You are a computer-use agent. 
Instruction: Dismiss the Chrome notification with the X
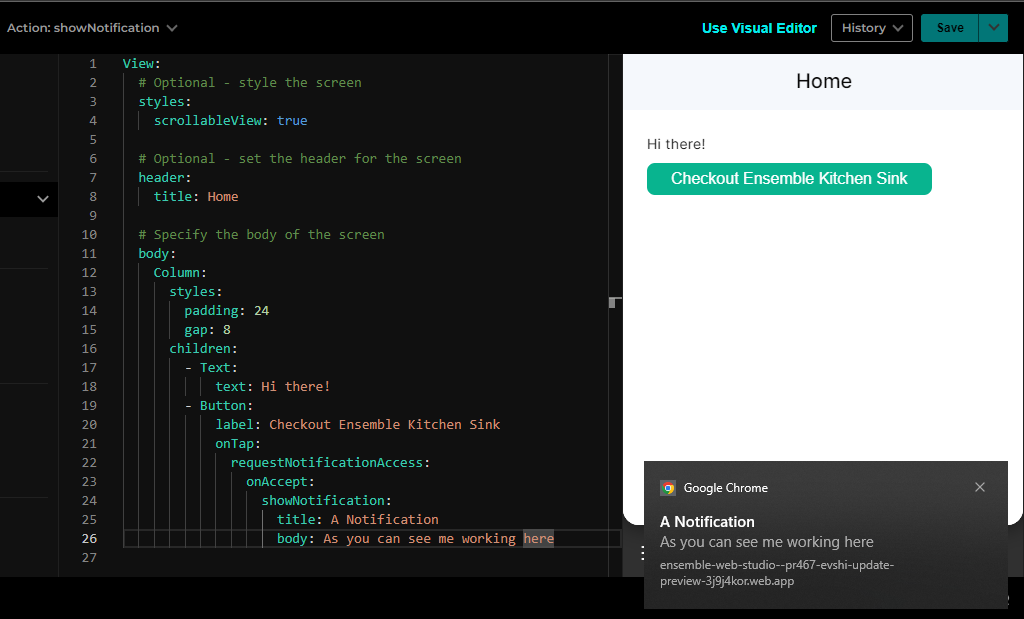pyautogui.click(x=980, y=487)
